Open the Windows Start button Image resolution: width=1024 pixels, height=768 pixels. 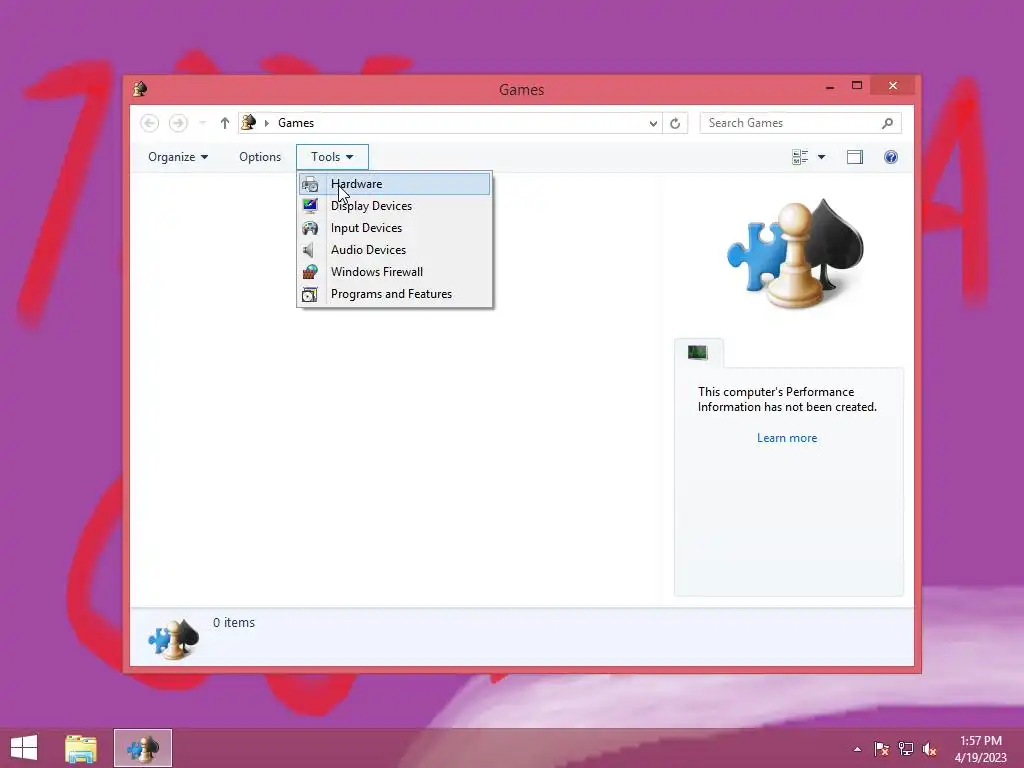click(24, 748)
